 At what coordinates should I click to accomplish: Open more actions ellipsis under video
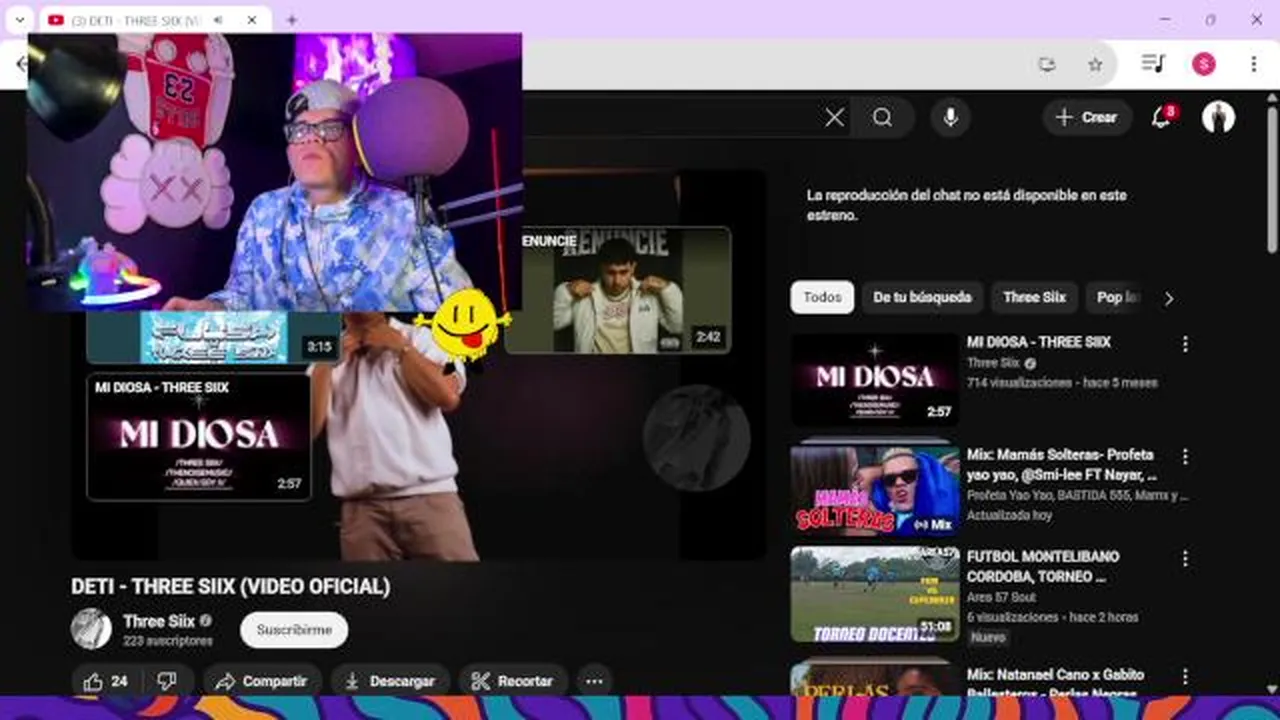pyautogui.click(x=594, y=681)
